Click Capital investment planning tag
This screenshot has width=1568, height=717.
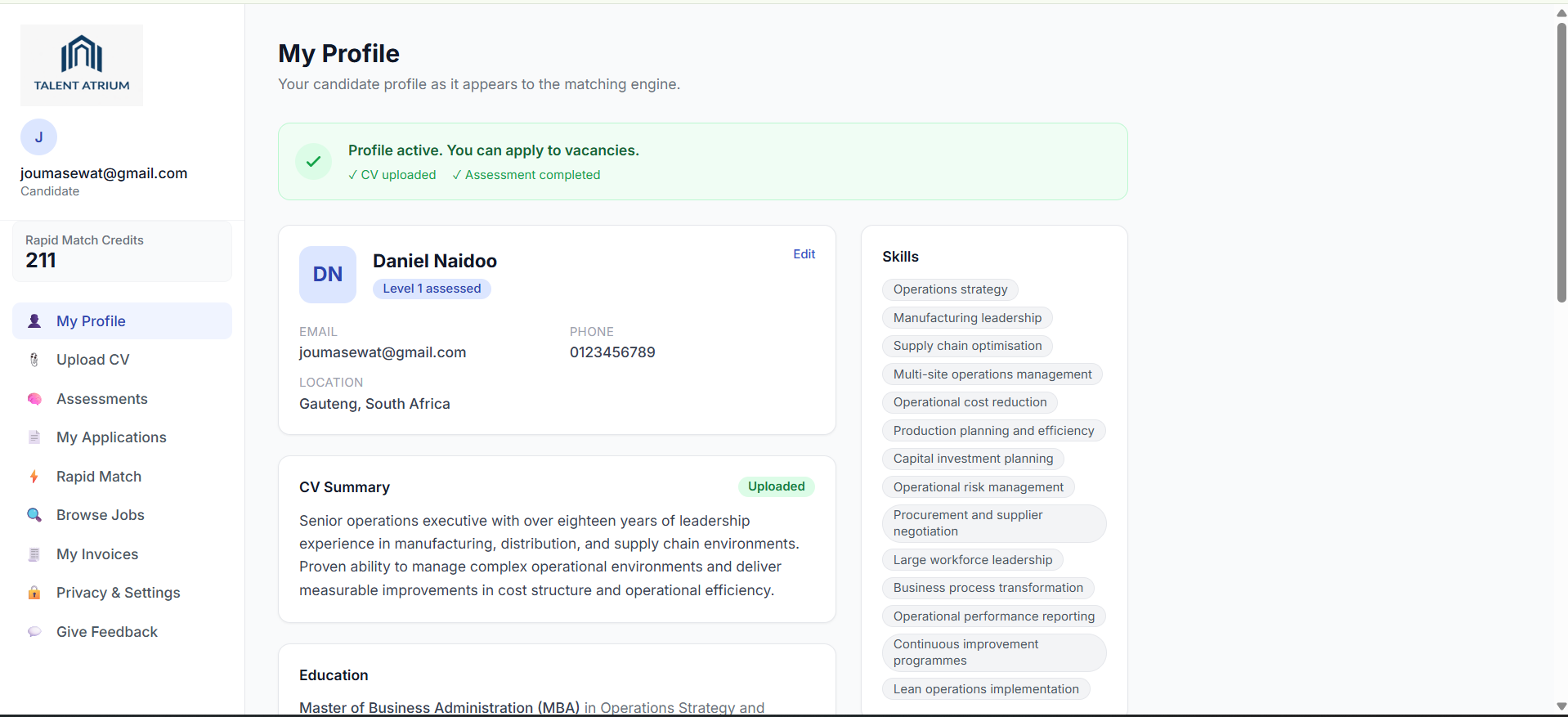click(x=973, y=459)
